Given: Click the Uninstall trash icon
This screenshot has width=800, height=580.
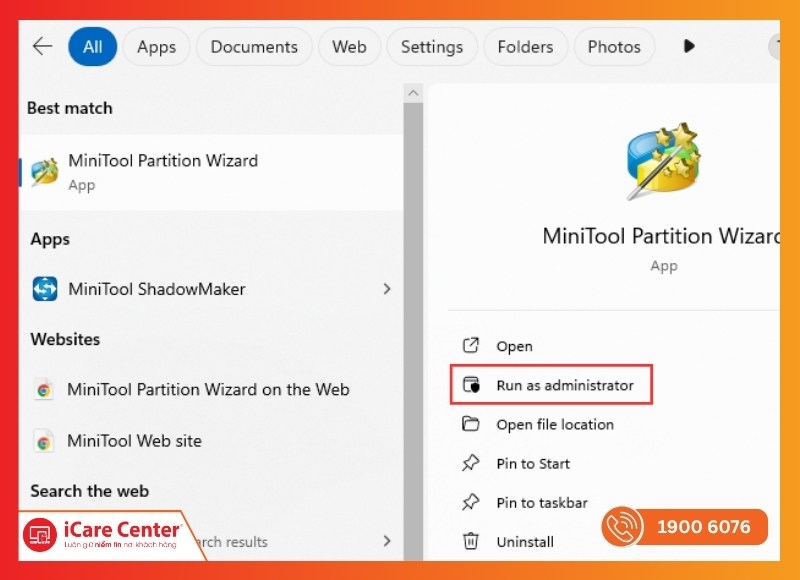Looking at the screenshot, I should [x=471, y=542].
